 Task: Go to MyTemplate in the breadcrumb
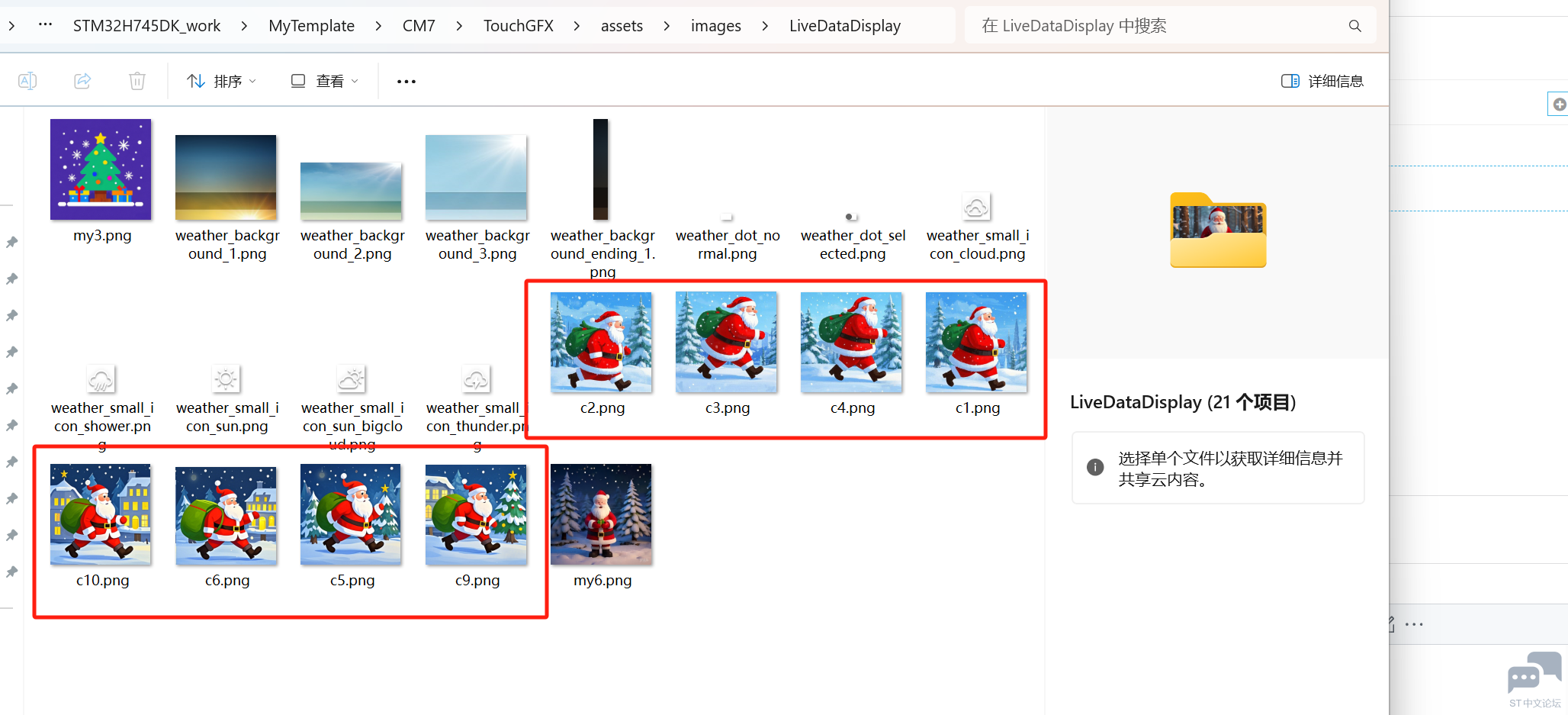click(x=311, y=26)
